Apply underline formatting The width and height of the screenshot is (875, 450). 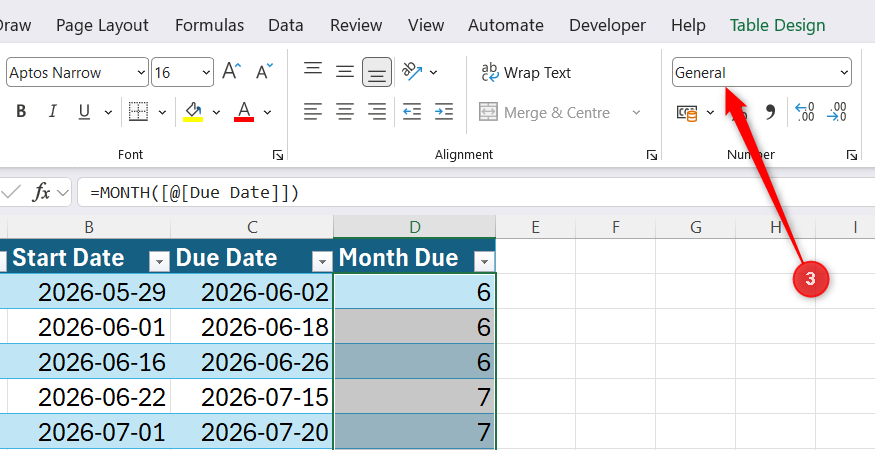coord(84,112)
